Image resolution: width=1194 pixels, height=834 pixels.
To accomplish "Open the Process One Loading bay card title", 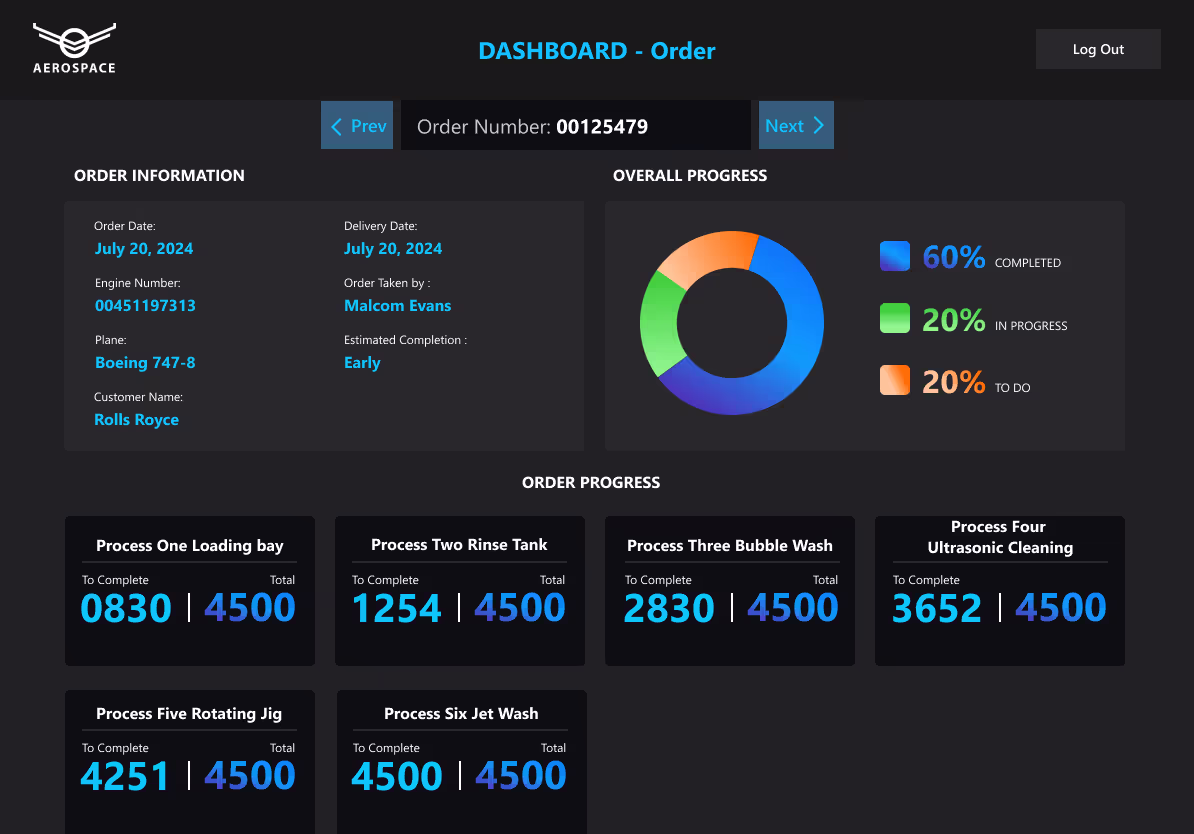I will click(190, 545).
